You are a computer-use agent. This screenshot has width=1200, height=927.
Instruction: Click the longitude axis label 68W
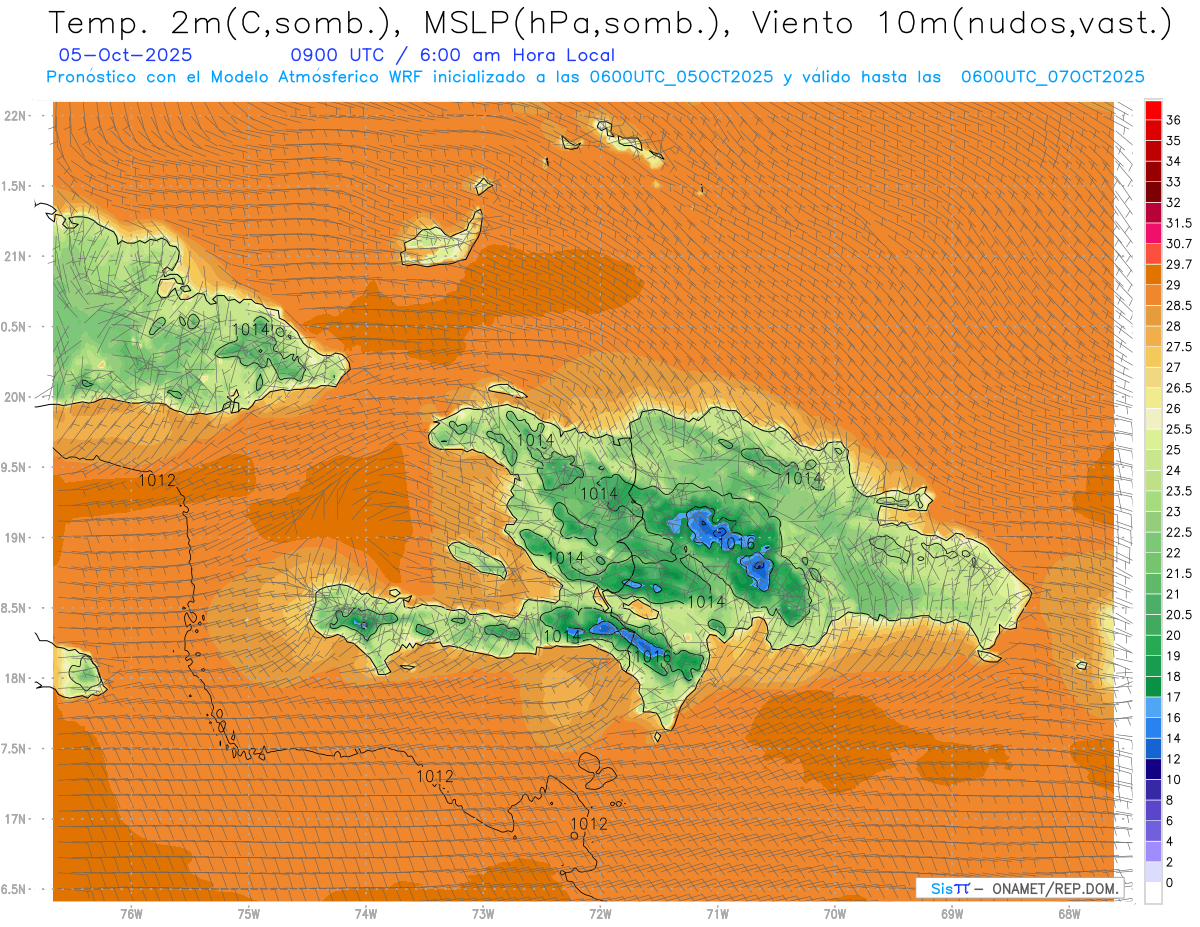(1069, 914)
